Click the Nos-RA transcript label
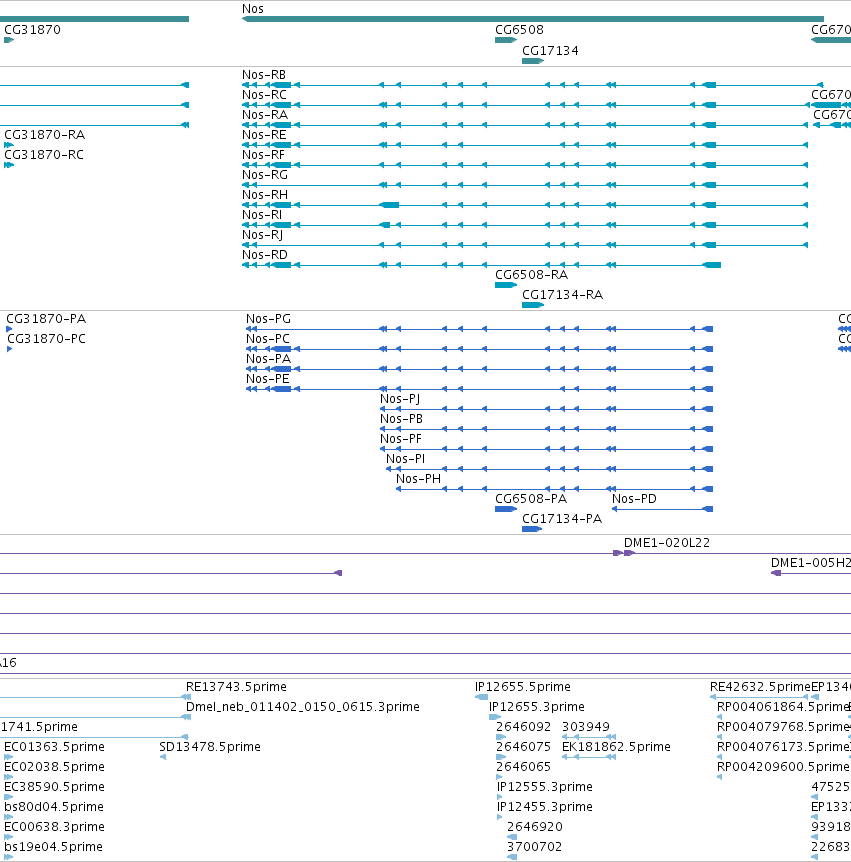Image resolution: width=851 pixels, height=862 pixels. (264, 114)
